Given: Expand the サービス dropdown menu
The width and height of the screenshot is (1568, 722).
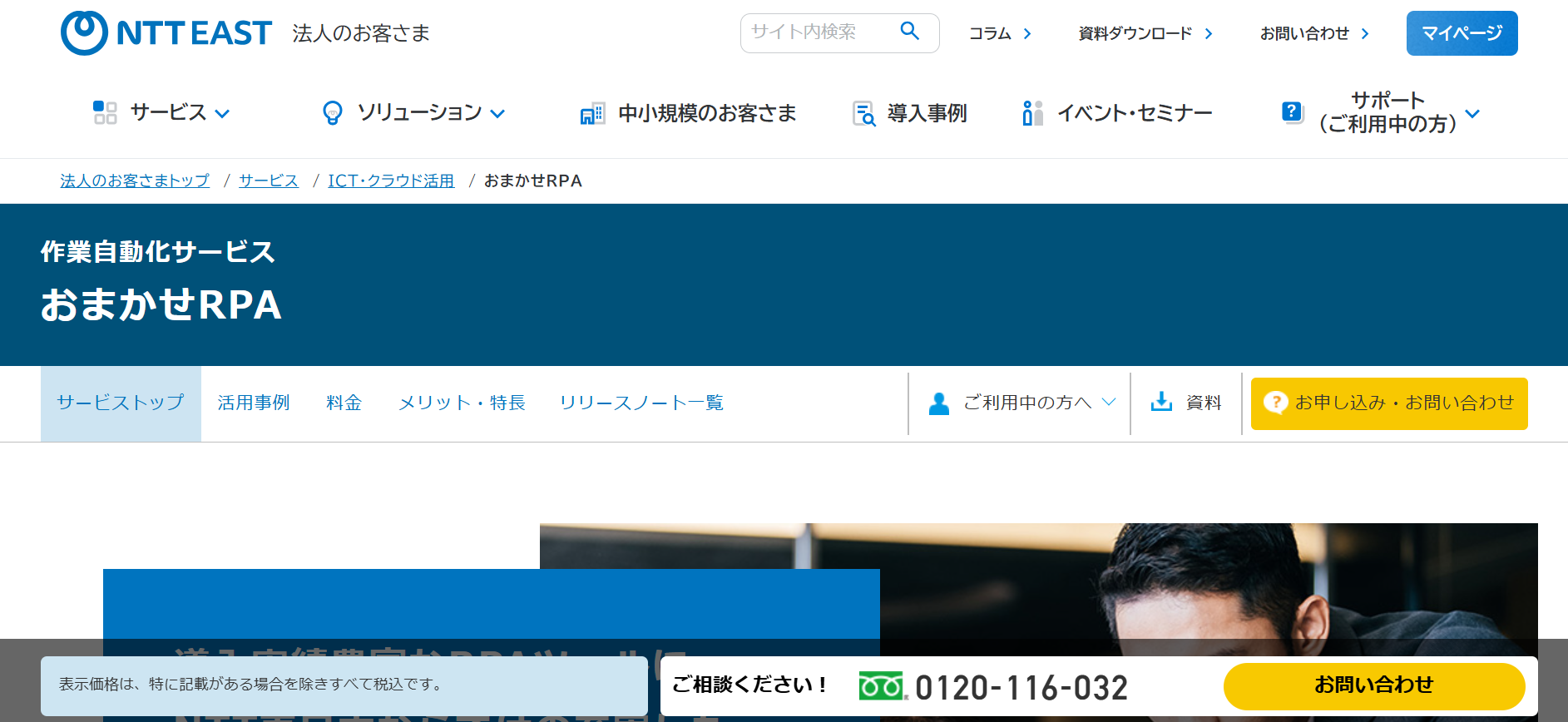Looking at the screenshot, I should pyautogui.click(x=222, y=114).
